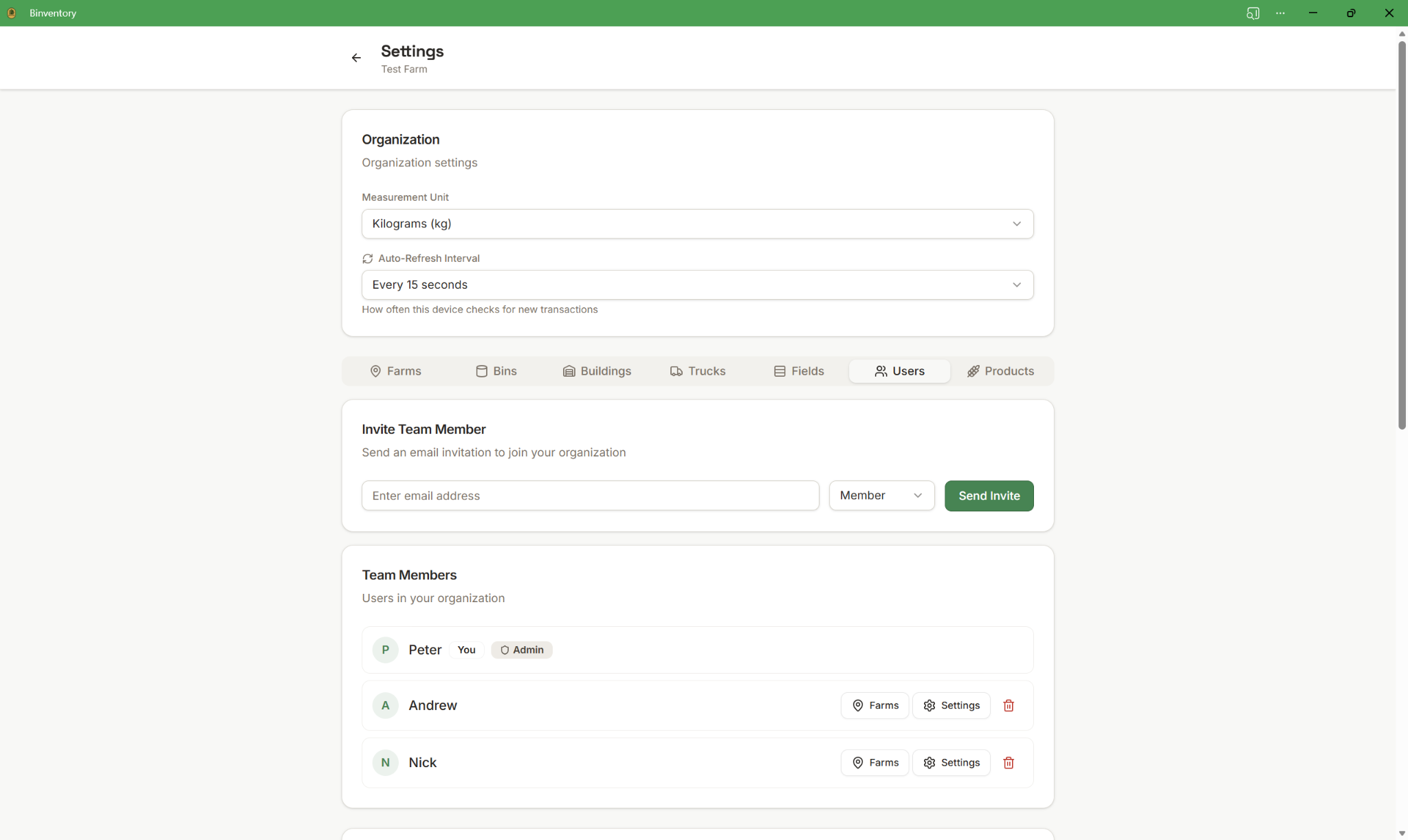Click the Auto-Refresh Interval refresh icon
Screen dimensions: 1408x840
click(x=368, y=258)
